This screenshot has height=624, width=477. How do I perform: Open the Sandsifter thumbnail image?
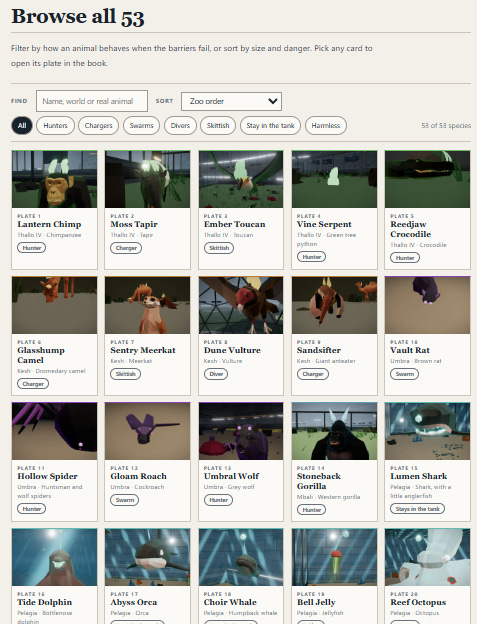[x=335, y=305]
